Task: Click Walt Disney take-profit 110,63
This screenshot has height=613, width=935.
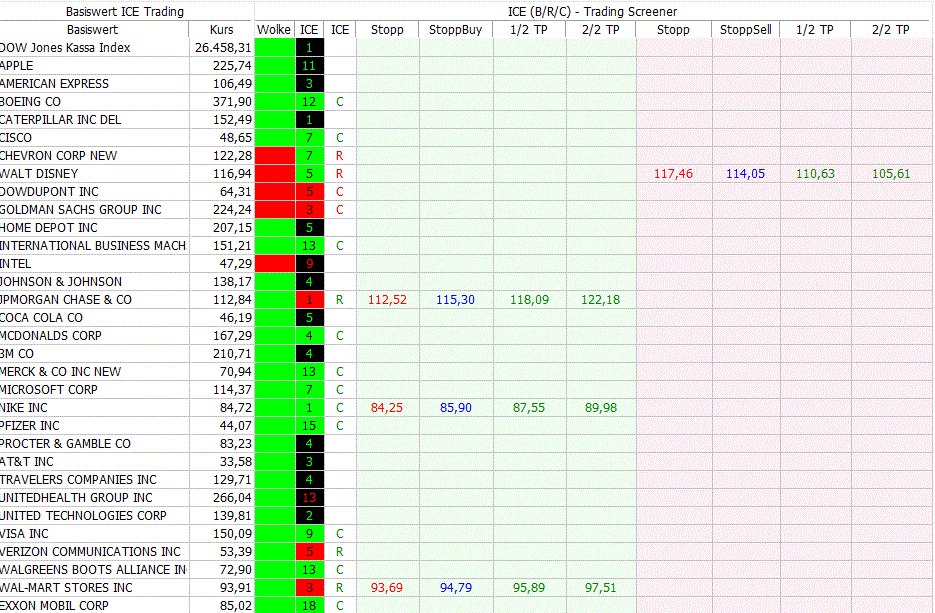Action: (x=815, y=174)
